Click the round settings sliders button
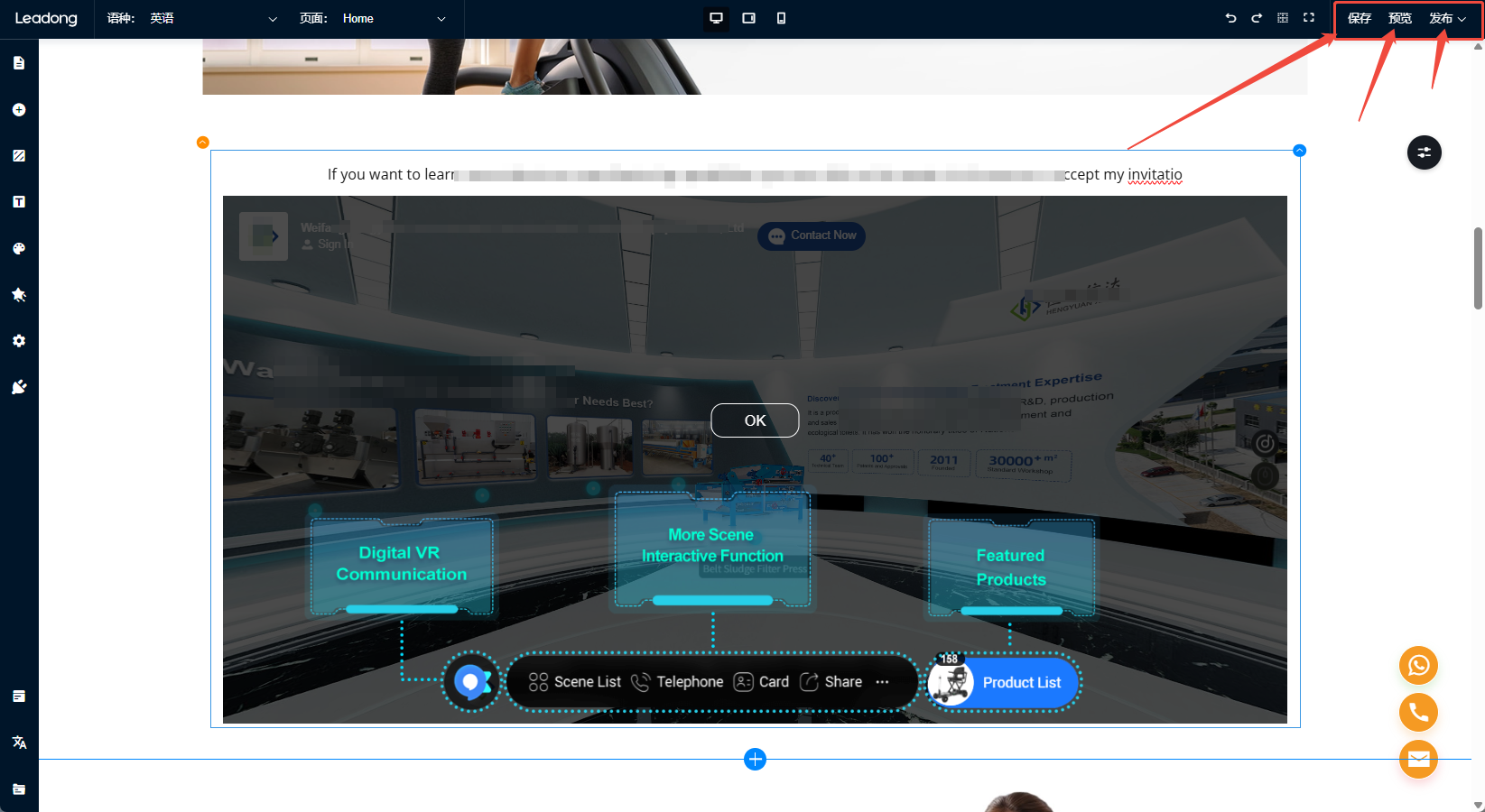This screenshot has height=812, width=1485. [x=1424, y=152]
